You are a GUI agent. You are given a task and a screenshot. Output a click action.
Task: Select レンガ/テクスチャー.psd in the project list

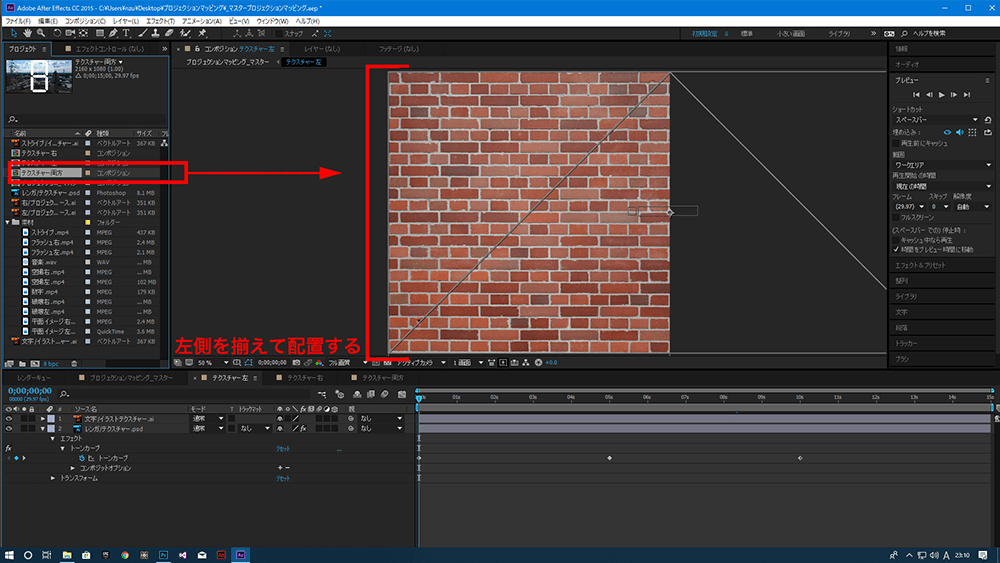click(x=50, y=192)
